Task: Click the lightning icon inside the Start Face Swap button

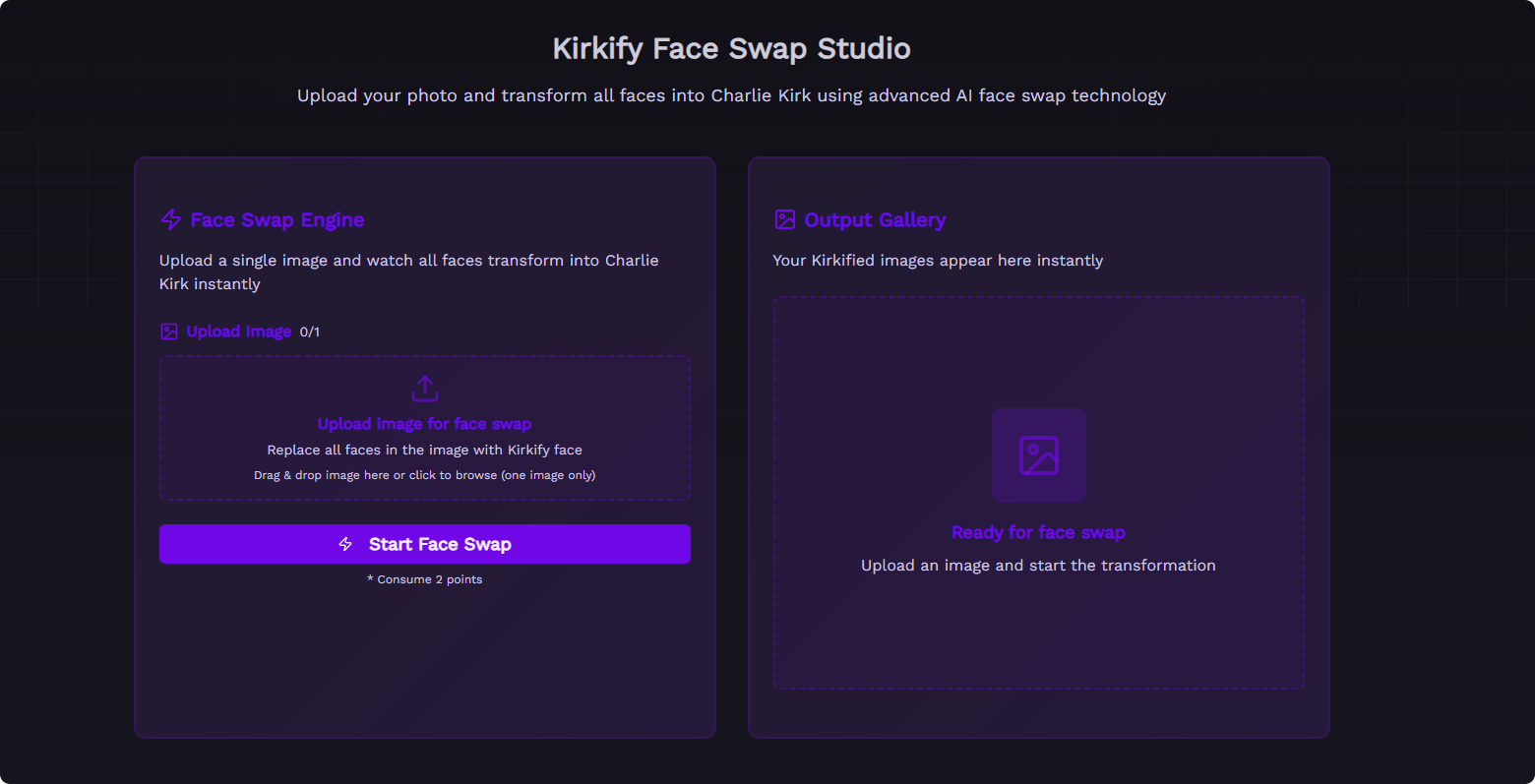Action: 344,544
